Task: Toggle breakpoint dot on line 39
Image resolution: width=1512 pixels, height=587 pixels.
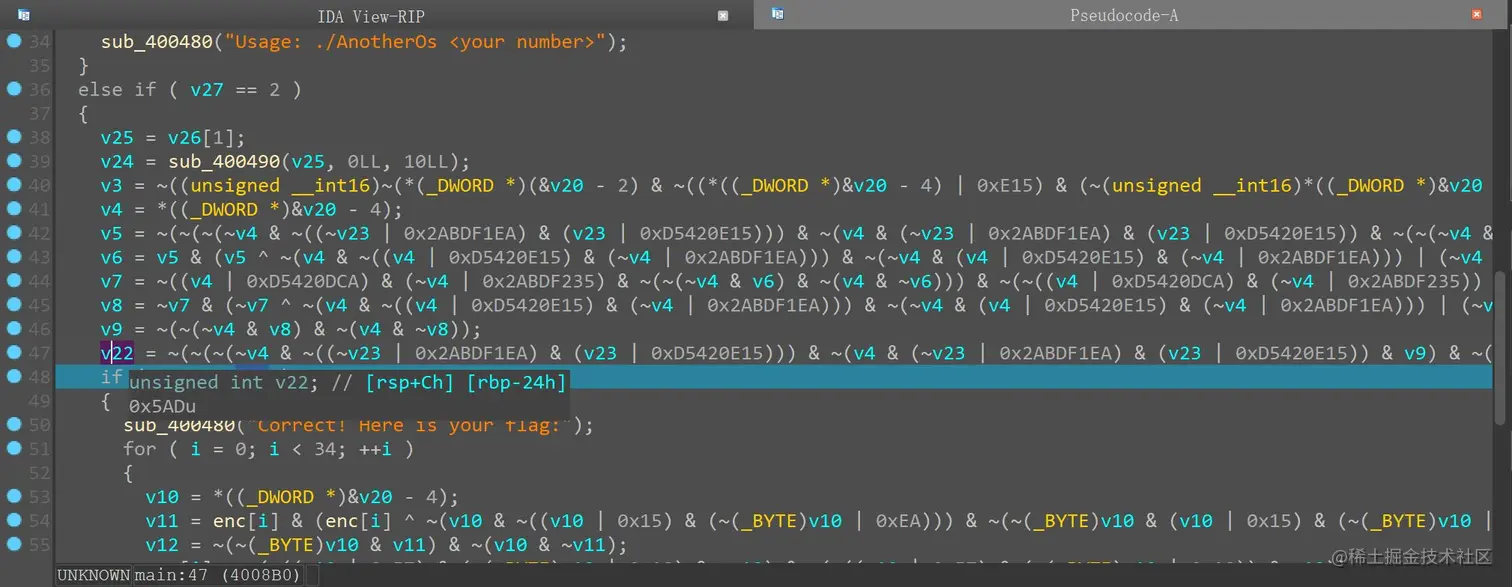Action: (13, 161)
